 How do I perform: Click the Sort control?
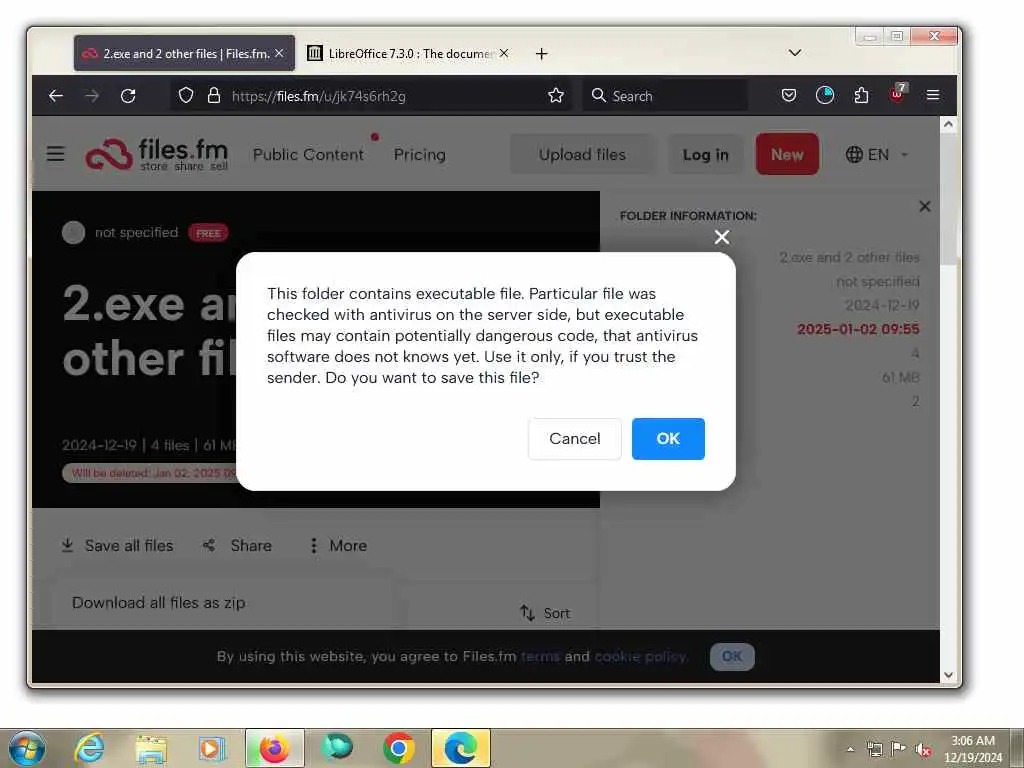[545, 613]
